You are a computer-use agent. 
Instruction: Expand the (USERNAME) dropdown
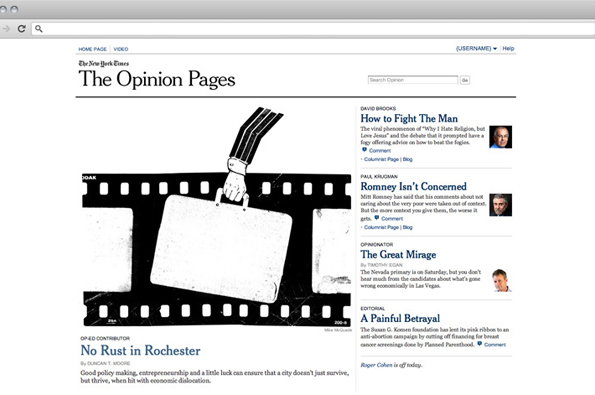coord(476,49)
